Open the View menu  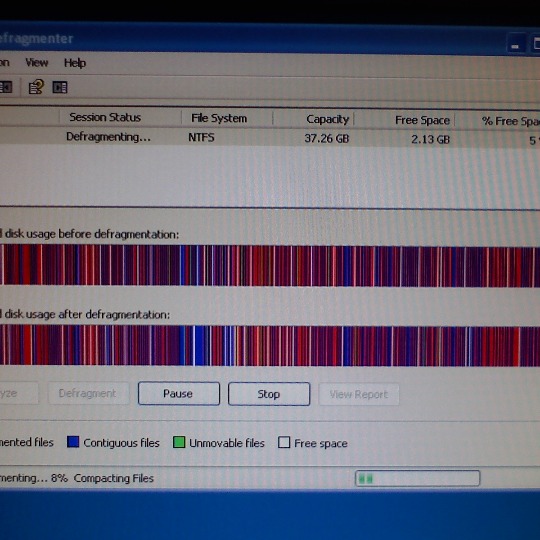(x=37, y=63)
